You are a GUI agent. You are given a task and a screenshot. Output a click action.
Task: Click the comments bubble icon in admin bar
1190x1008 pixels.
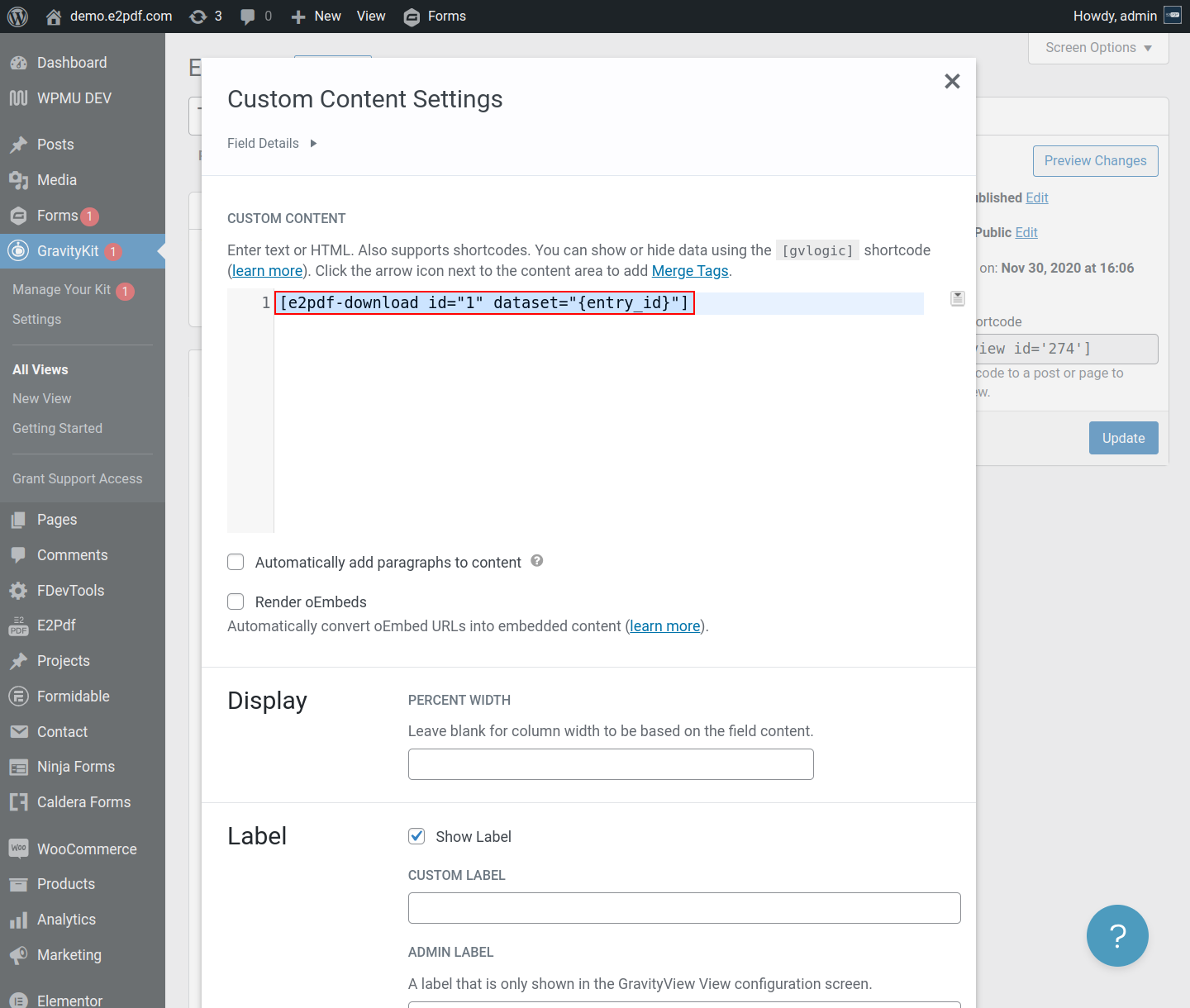248,17
